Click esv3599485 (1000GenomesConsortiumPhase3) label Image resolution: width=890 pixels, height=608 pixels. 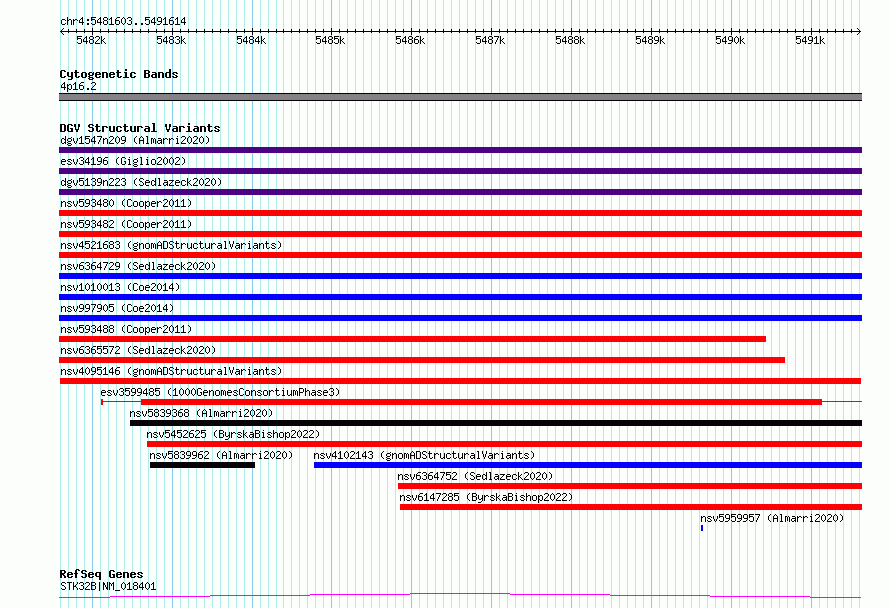[x=220, y=392]
